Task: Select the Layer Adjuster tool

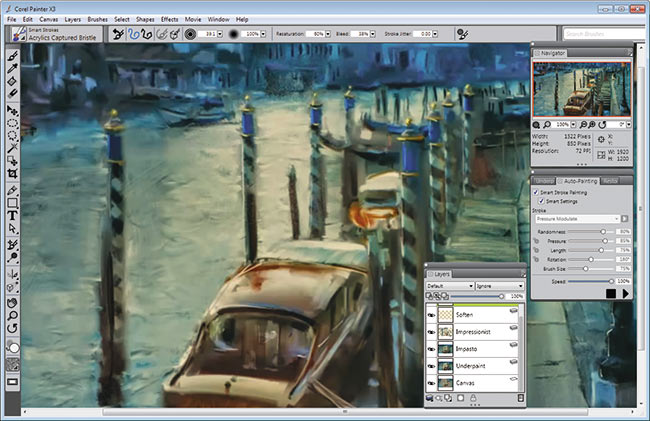Action: (x=12, y=111)
